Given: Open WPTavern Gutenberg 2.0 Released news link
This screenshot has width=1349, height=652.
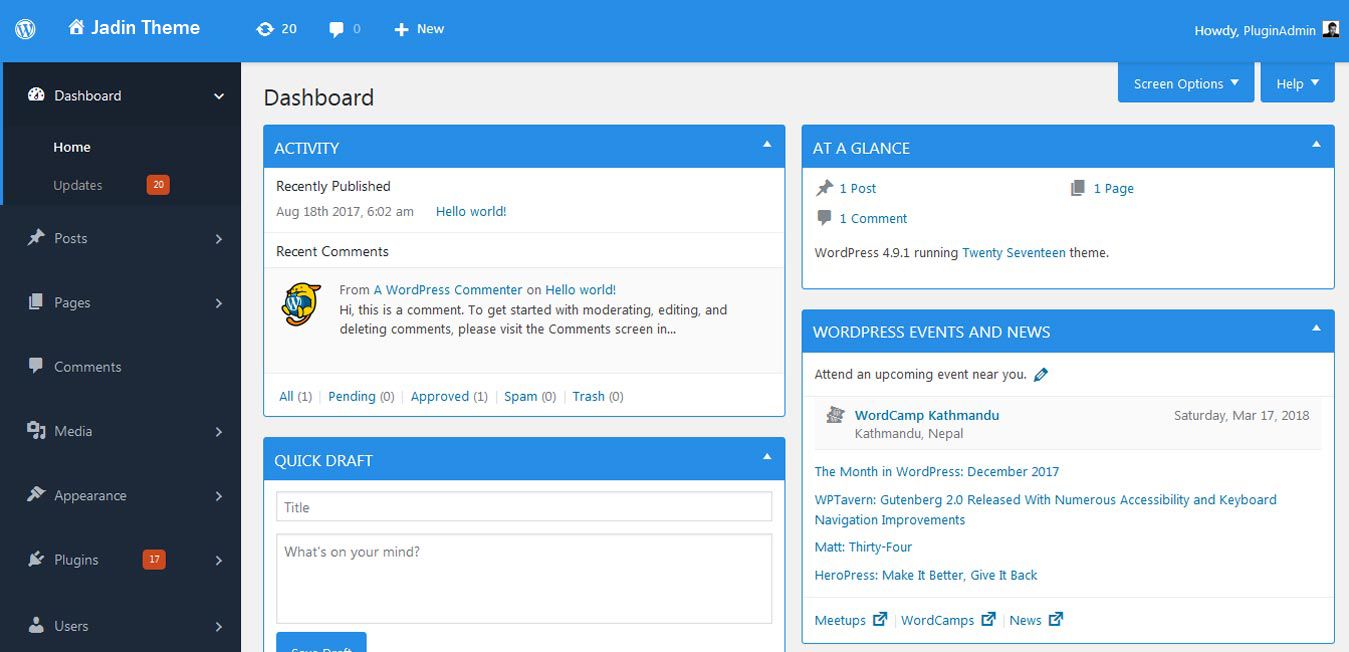Looking at the screenshot, I should pos(1045,509).
